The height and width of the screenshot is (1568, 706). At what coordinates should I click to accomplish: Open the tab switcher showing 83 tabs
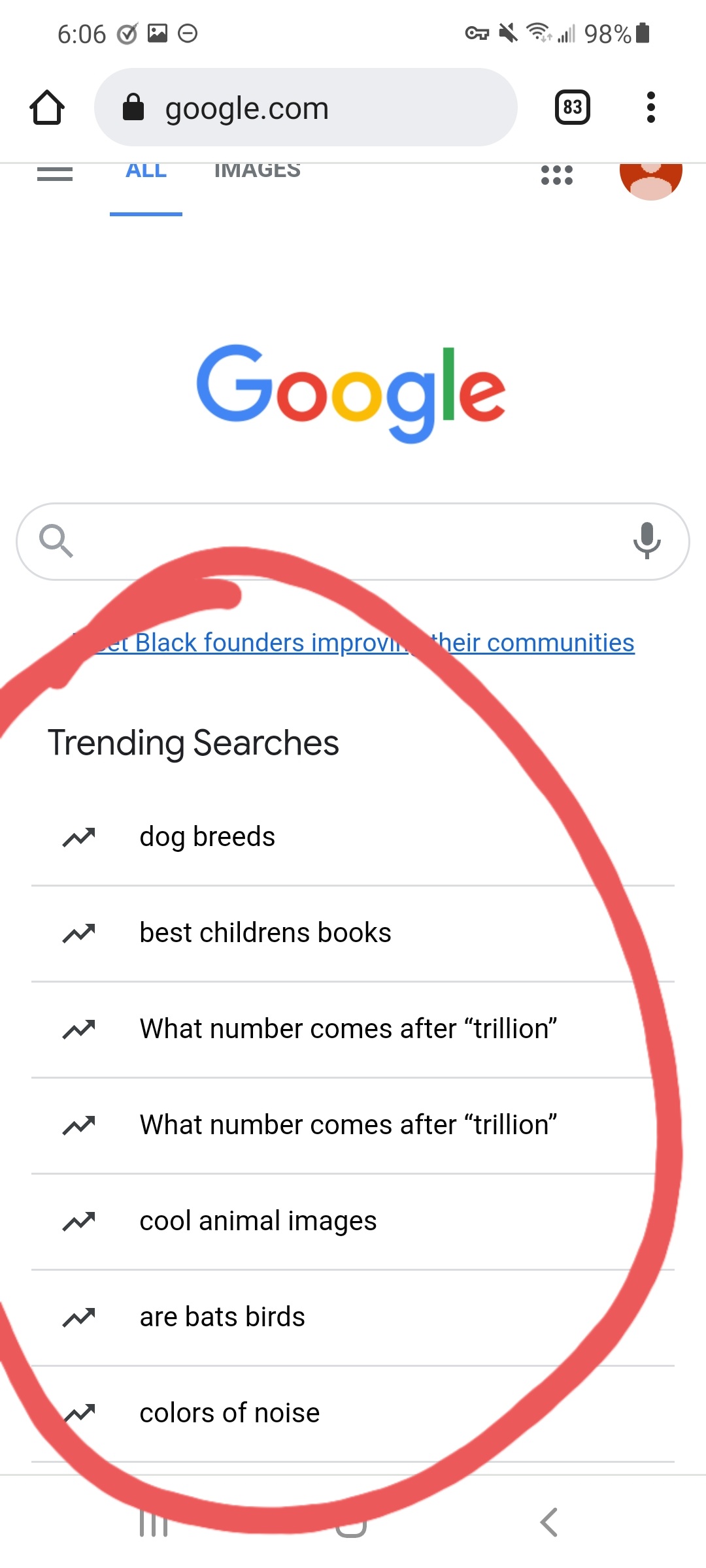[x=571, y=107]
